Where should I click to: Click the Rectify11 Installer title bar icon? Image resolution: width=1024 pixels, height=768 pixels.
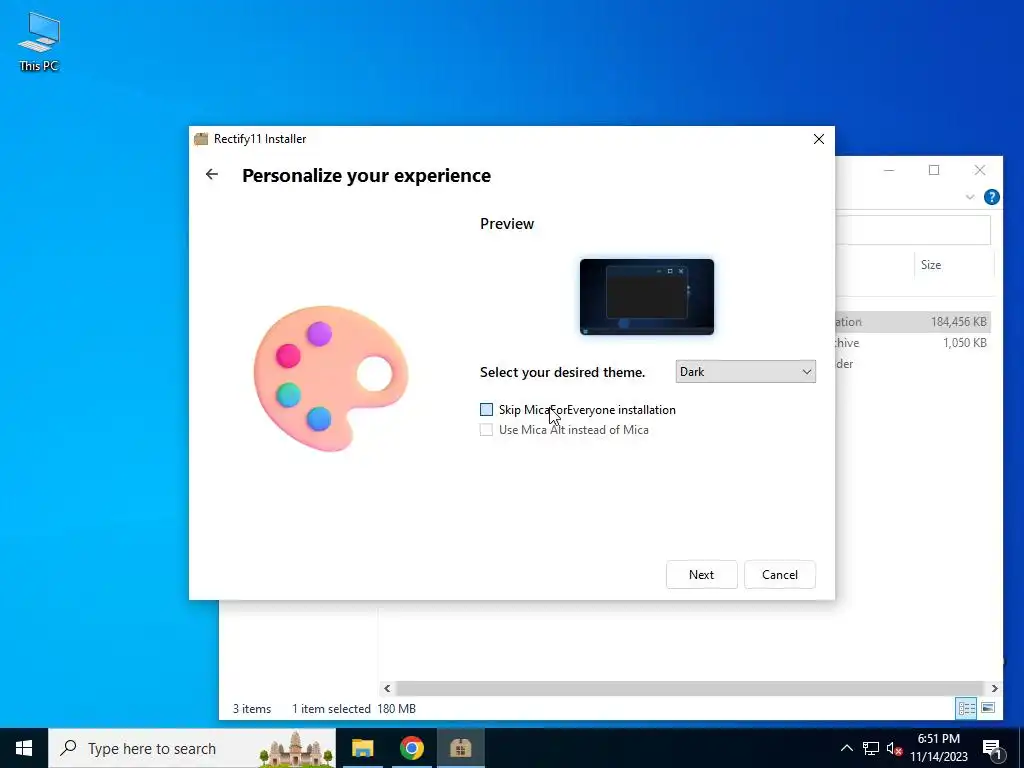(201, 139)
